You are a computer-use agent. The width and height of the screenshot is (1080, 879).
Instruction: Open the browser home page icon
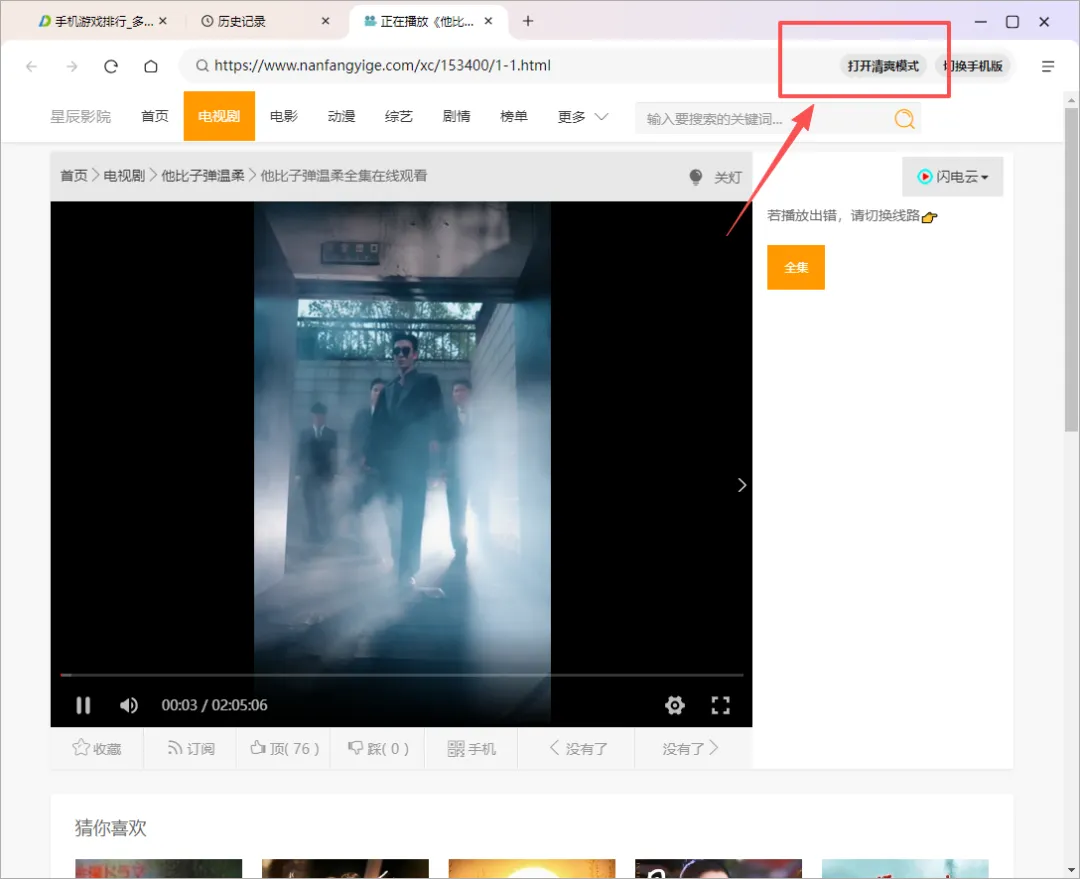pos(151,66)
